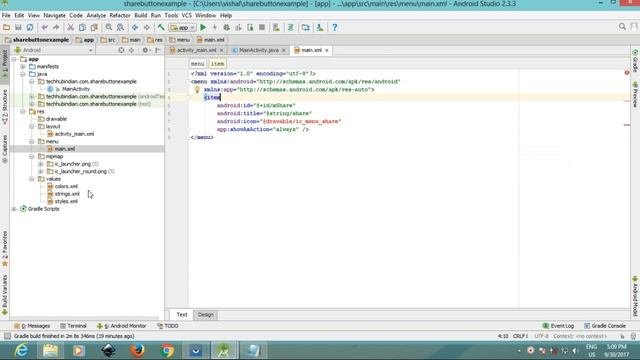
Task: Click the navigate Back arrow icon
Action: 135,27
